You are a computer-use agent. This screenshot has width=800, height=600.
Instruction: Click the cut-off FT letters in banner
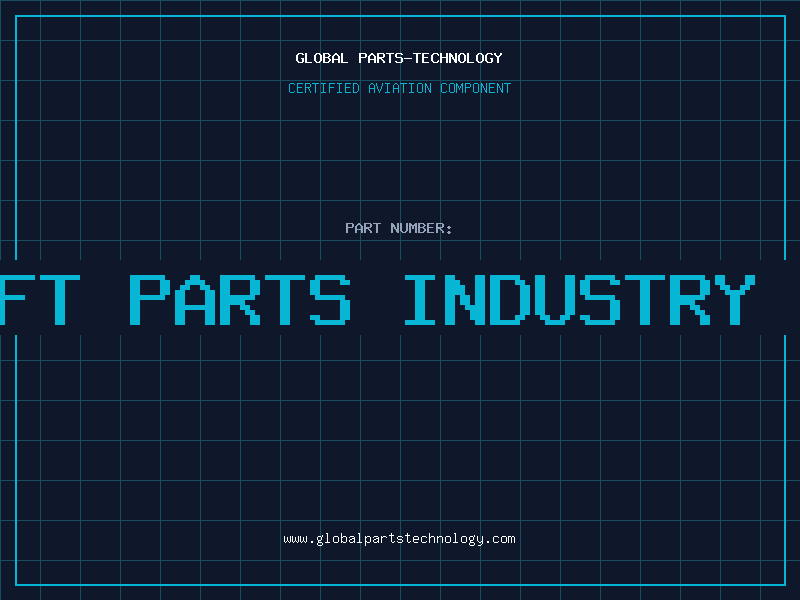[x=40, y=299]
